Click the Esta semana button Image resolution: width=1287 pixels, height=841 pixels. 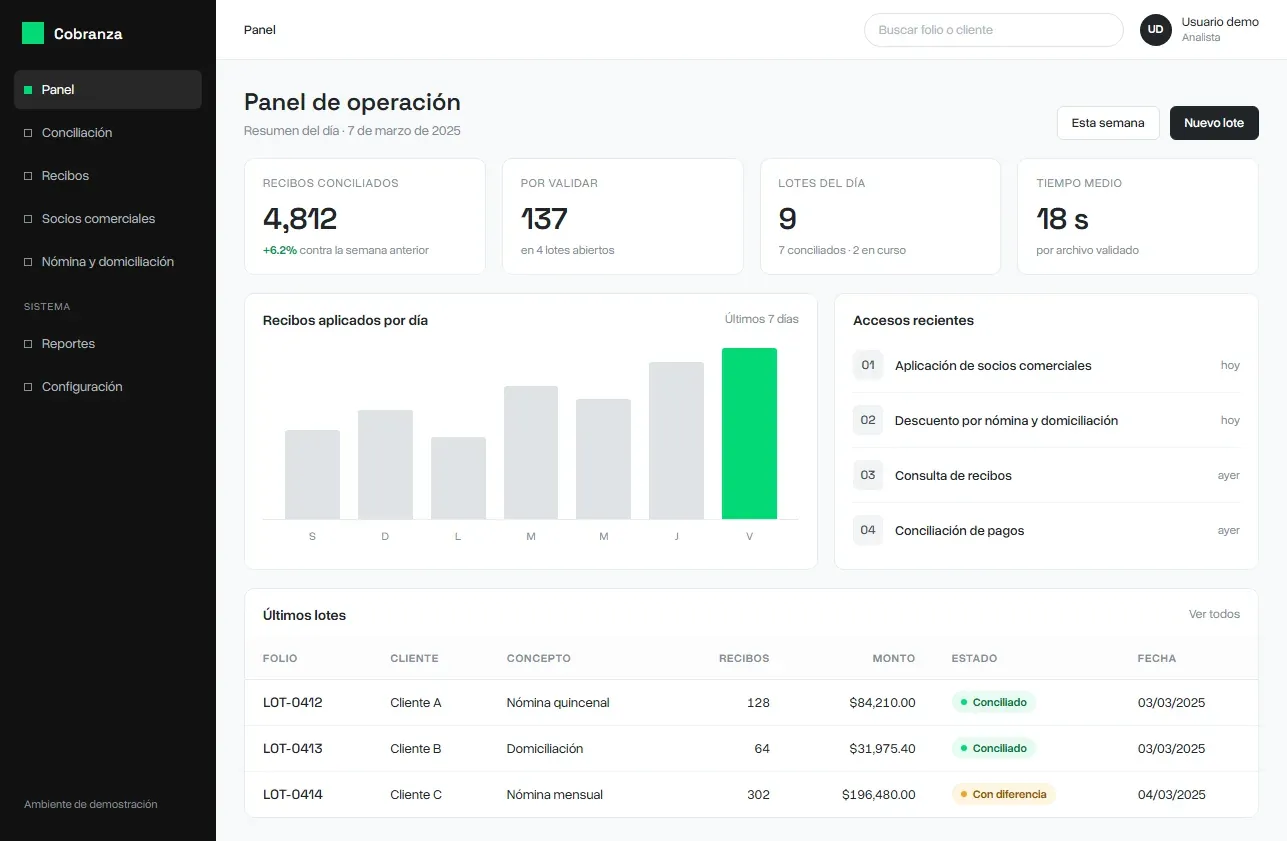[x=1108, y=123]
